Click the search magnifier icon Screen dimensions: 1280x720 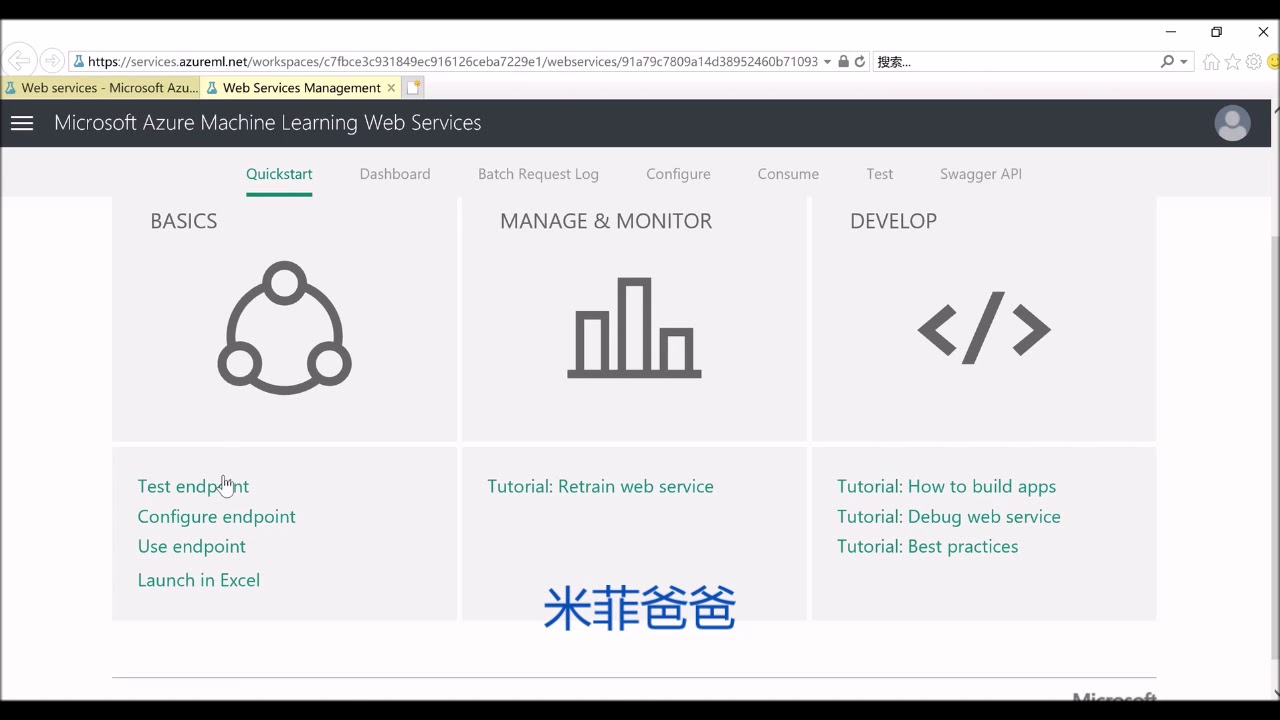click(1167, 61)
